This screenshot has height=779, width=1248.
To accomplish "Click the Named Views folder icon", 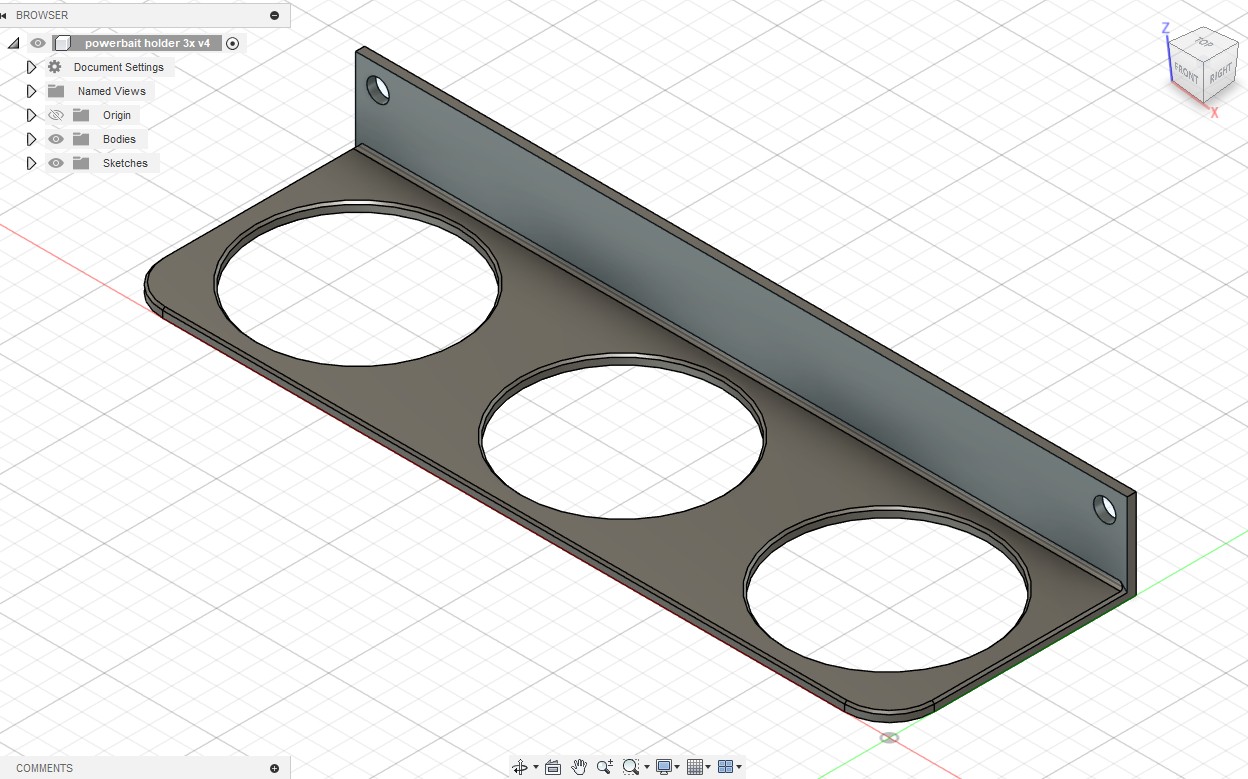I will pos(56,91).
